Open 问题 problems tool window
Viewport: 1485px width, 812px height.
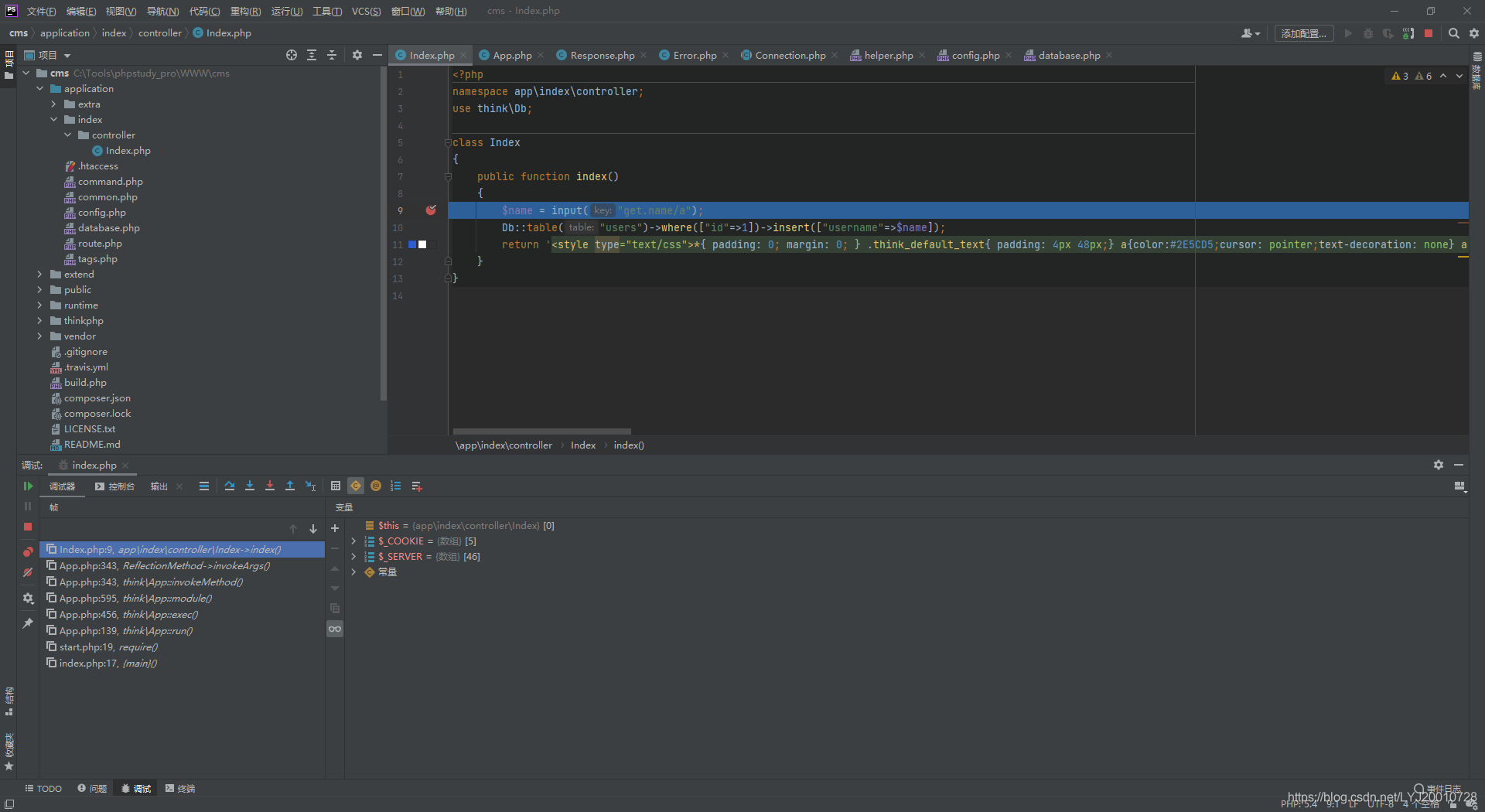[x=92, y=789]
